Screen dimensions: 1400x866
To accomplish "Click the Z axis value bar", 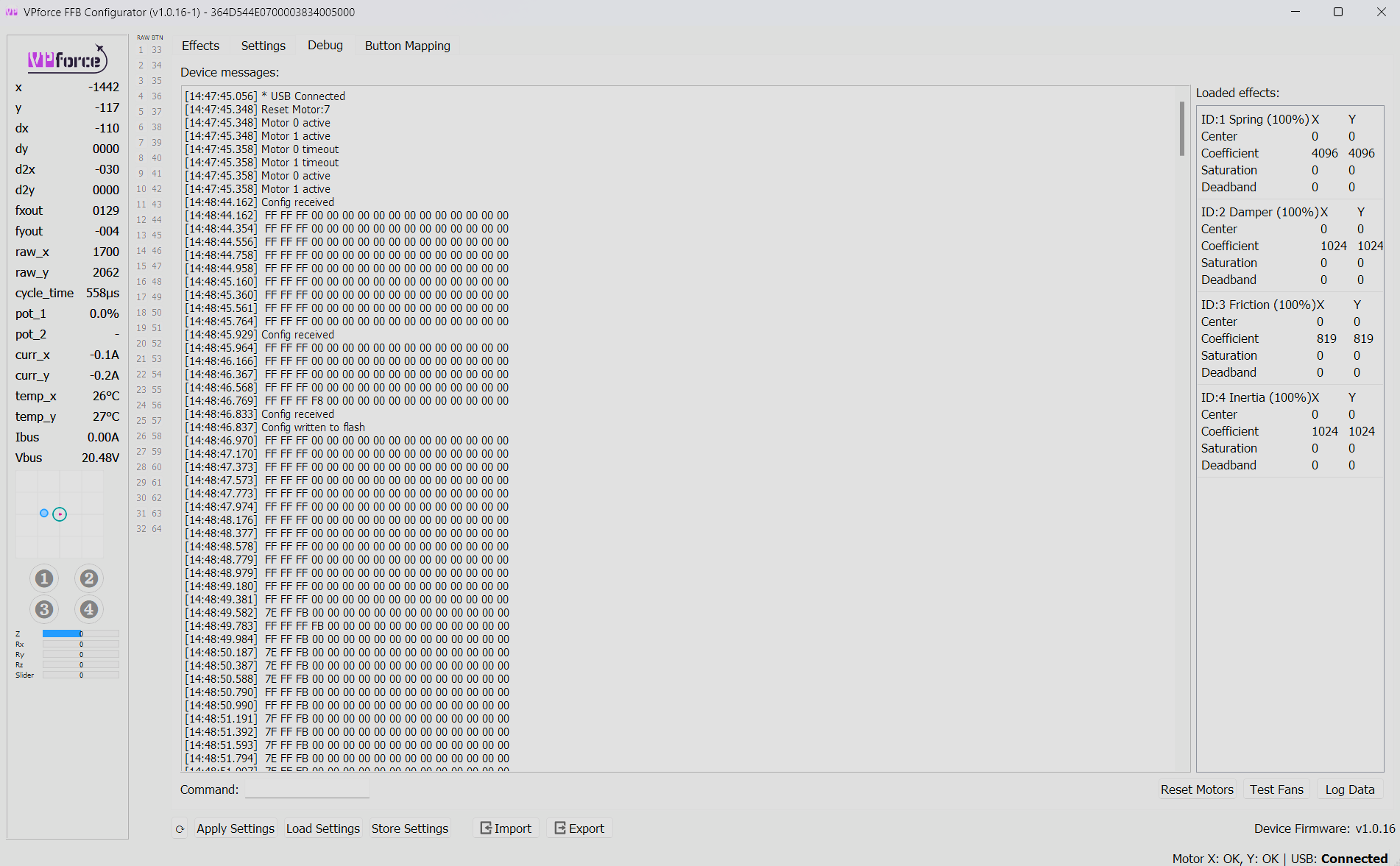I will point(80,633).
